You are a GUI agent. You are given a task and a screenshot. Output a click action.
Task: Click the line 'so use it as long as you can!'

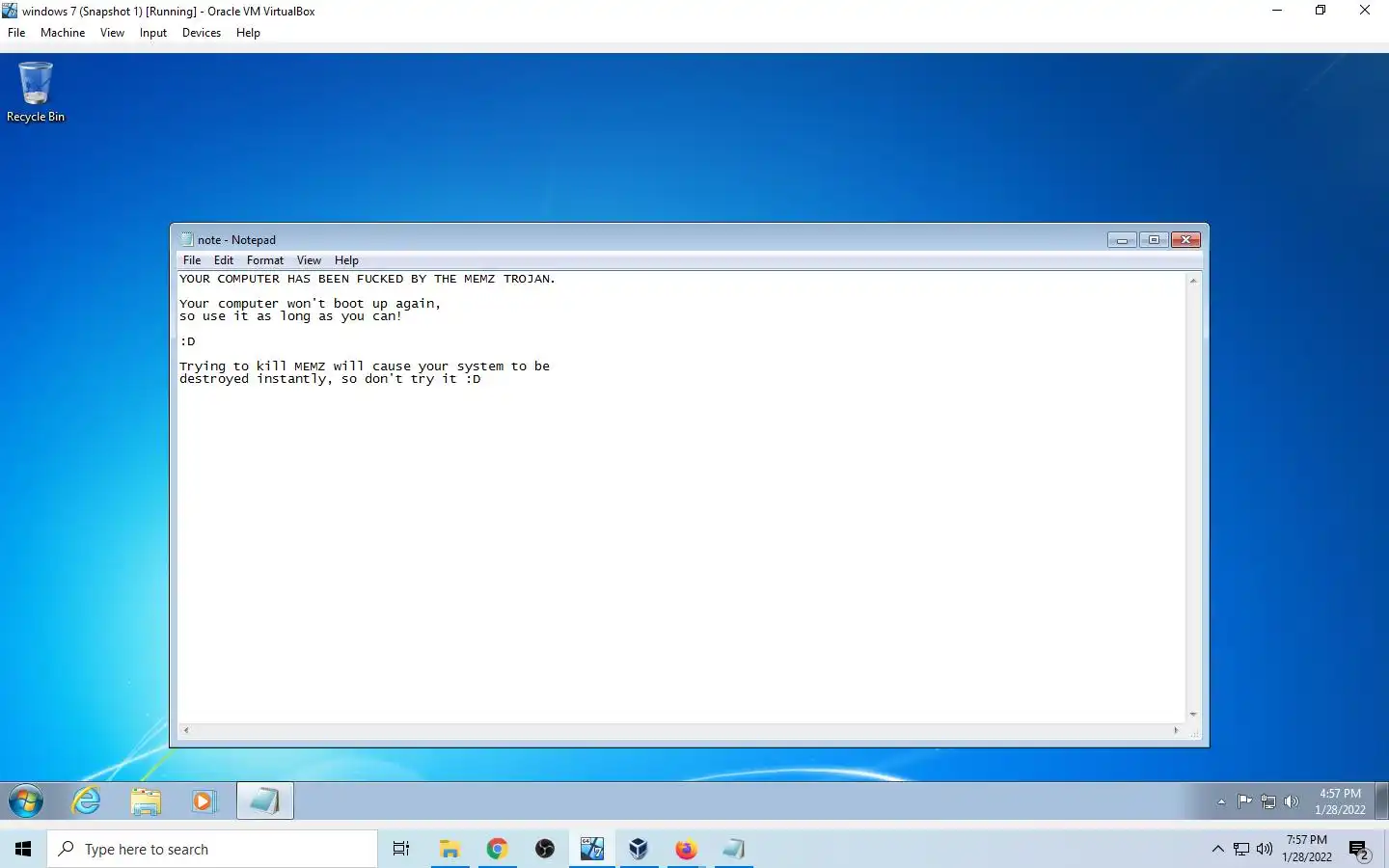[290, 316]
